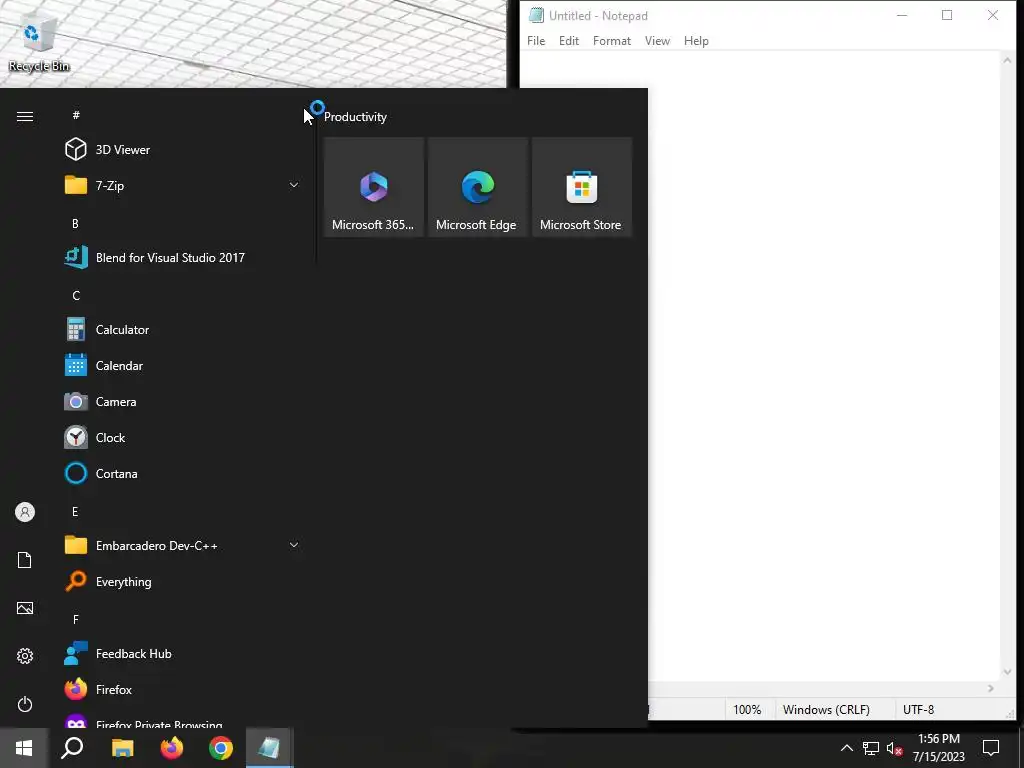Open the clock and date flyout

[x=938, y=748]
